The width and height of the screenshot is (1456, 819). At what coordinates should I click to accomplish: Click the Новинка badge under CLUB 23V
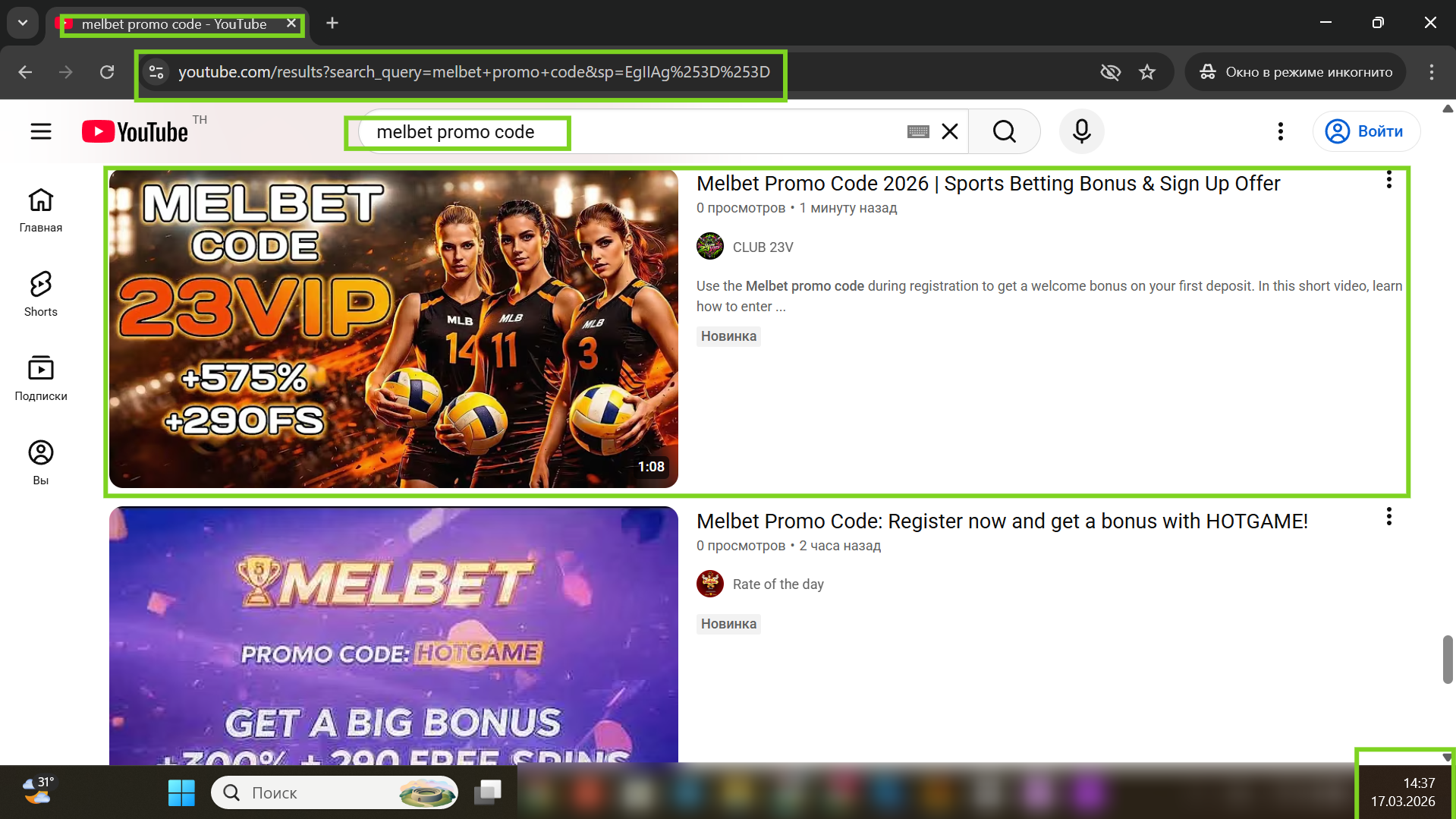[x=728, y=336]
